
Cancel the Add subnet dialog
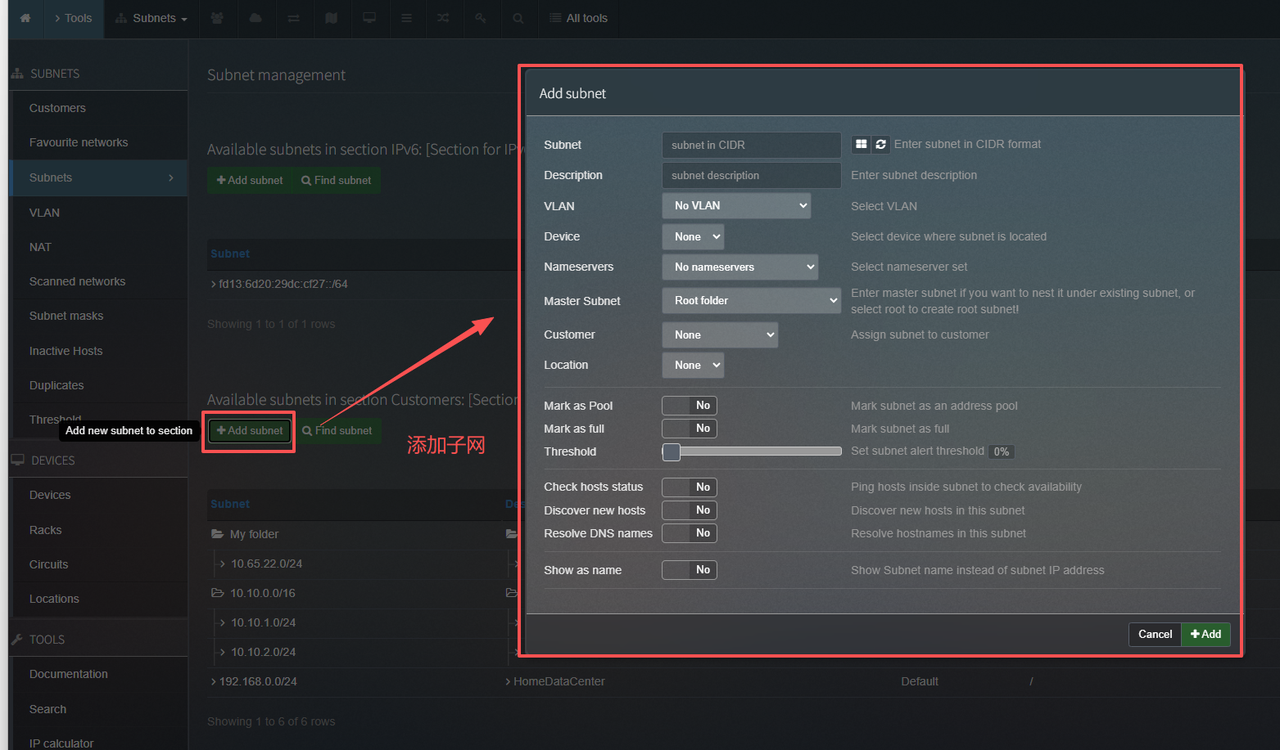[x=1155, y=634]
